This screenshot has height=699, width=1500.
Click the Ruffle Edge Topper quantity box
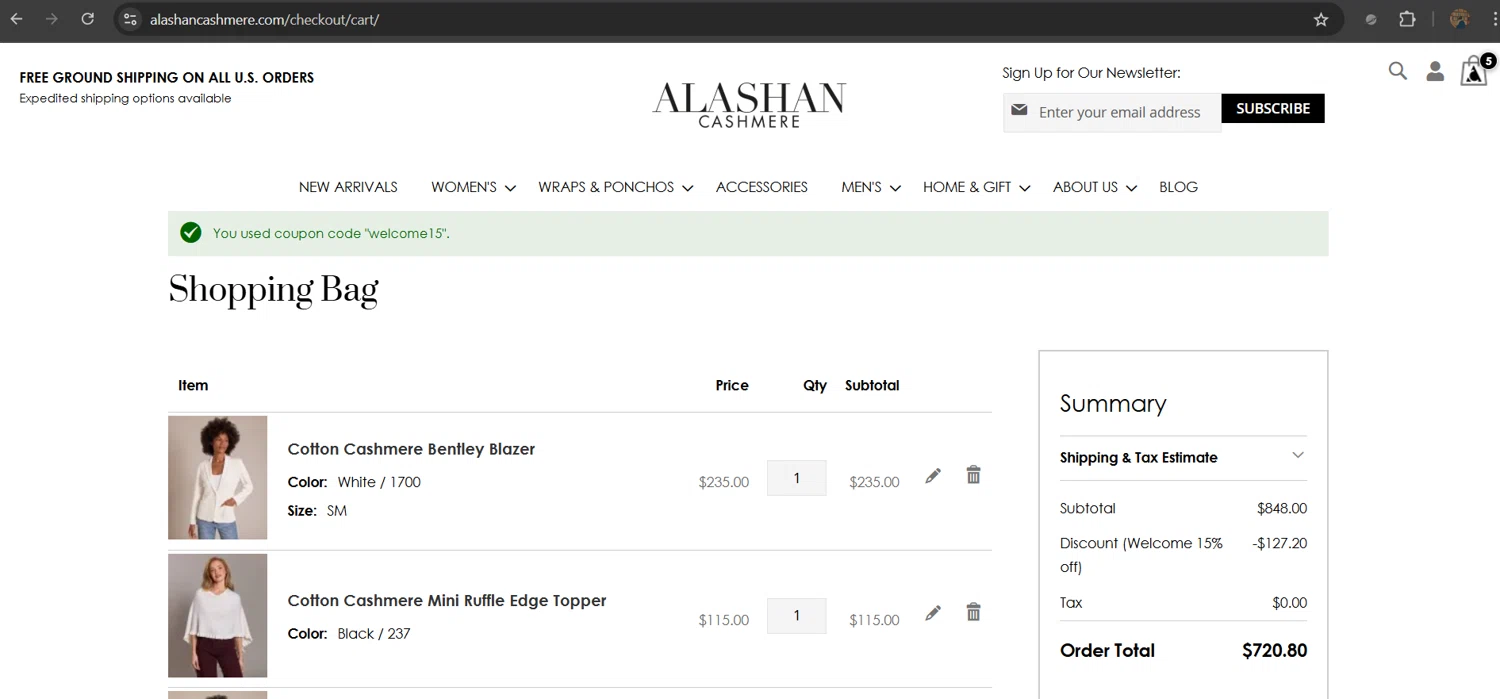tap(796, 616)
